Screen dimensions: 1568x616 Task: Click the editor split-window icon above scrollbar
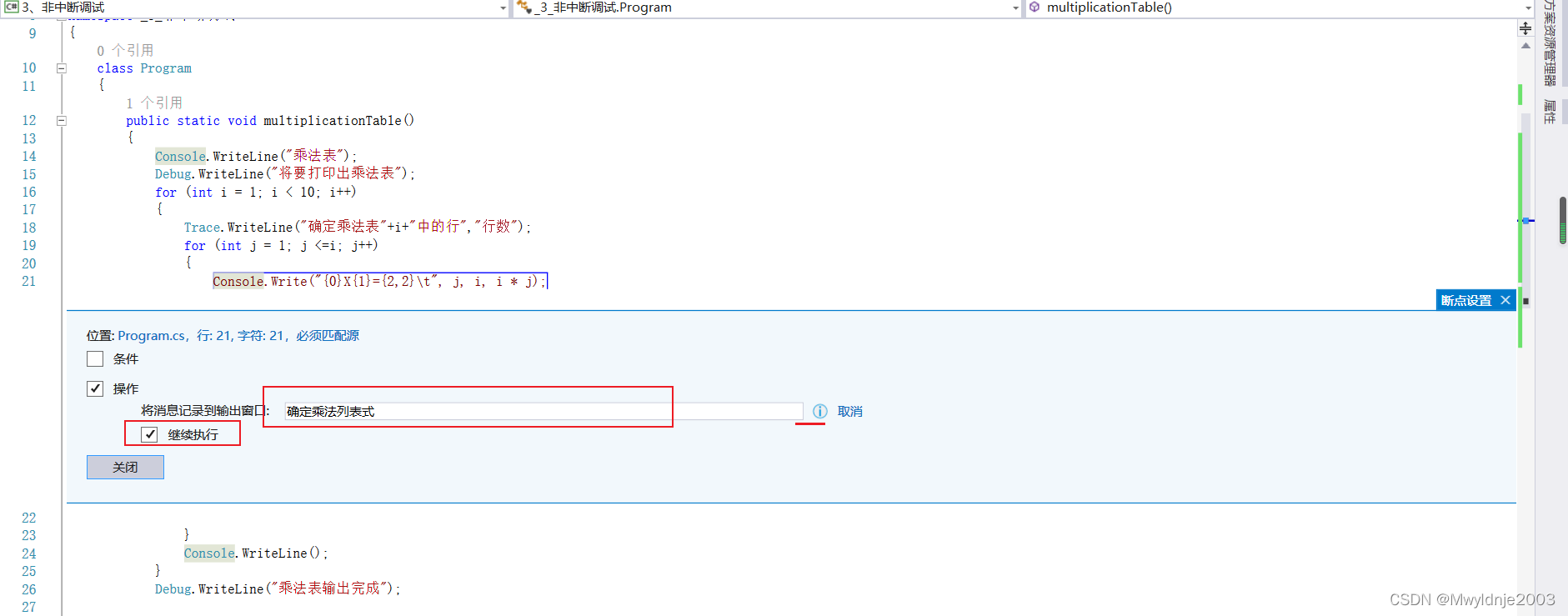coord(1525,28)
